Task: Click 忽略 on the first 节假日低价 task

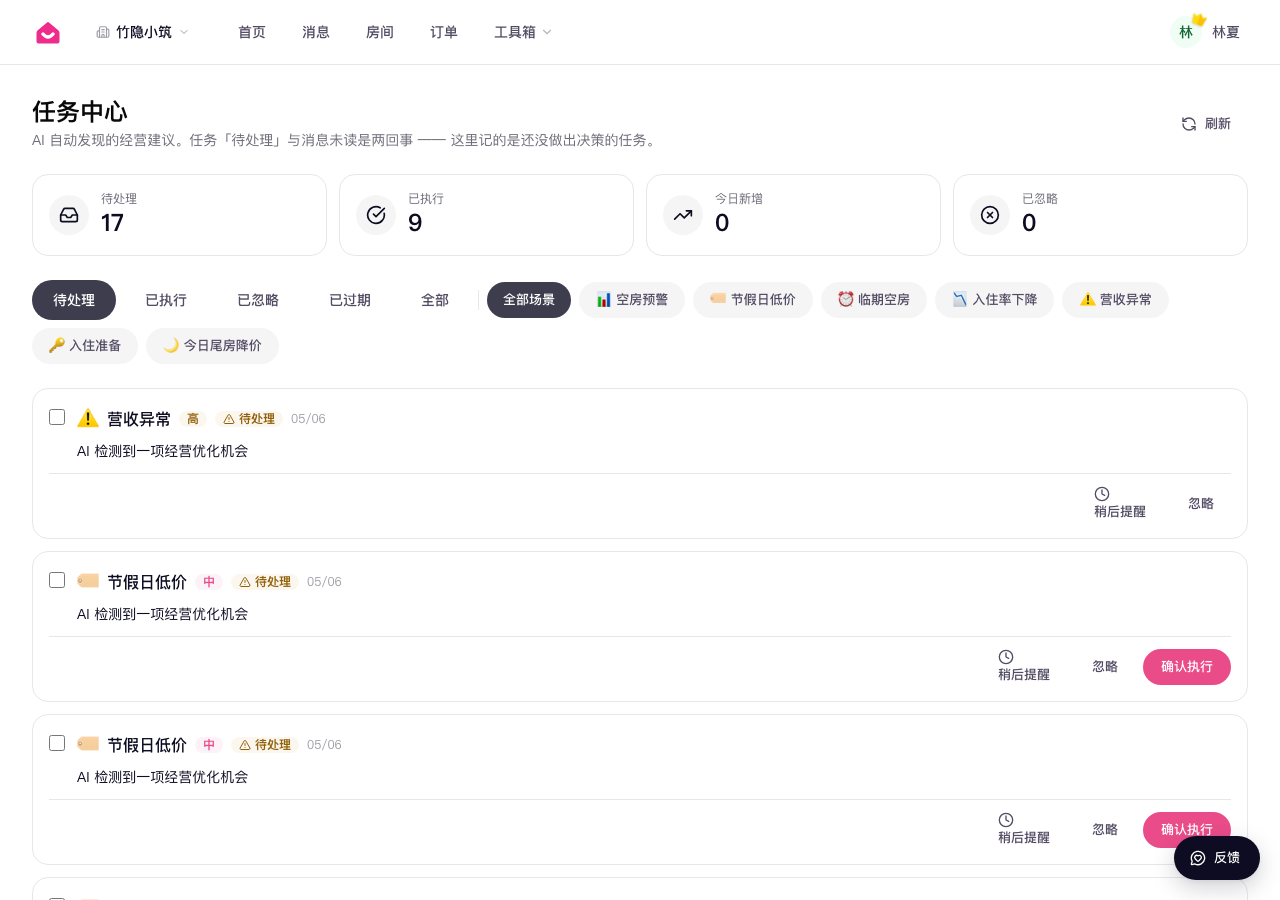Action: [1105, 667]
